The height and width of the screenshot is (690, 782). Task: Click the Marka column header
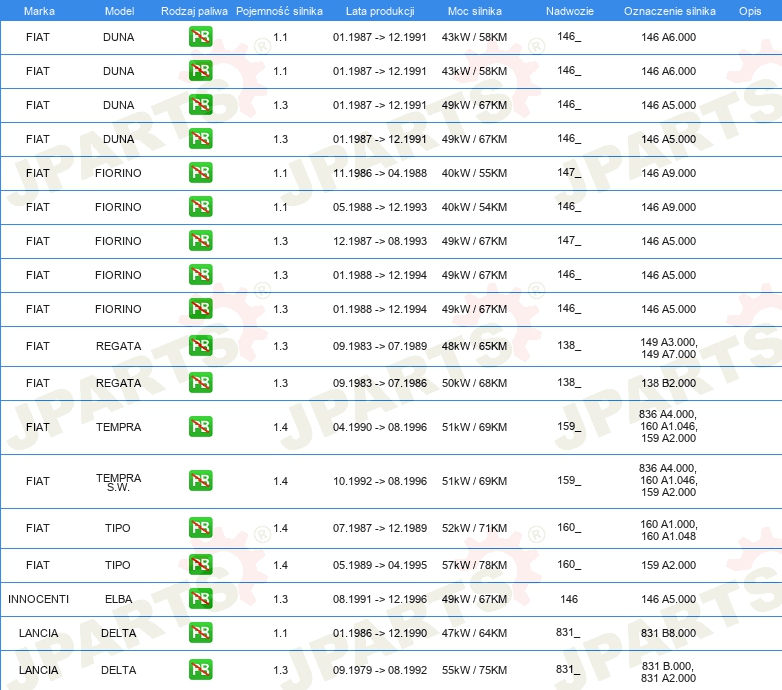39,11
